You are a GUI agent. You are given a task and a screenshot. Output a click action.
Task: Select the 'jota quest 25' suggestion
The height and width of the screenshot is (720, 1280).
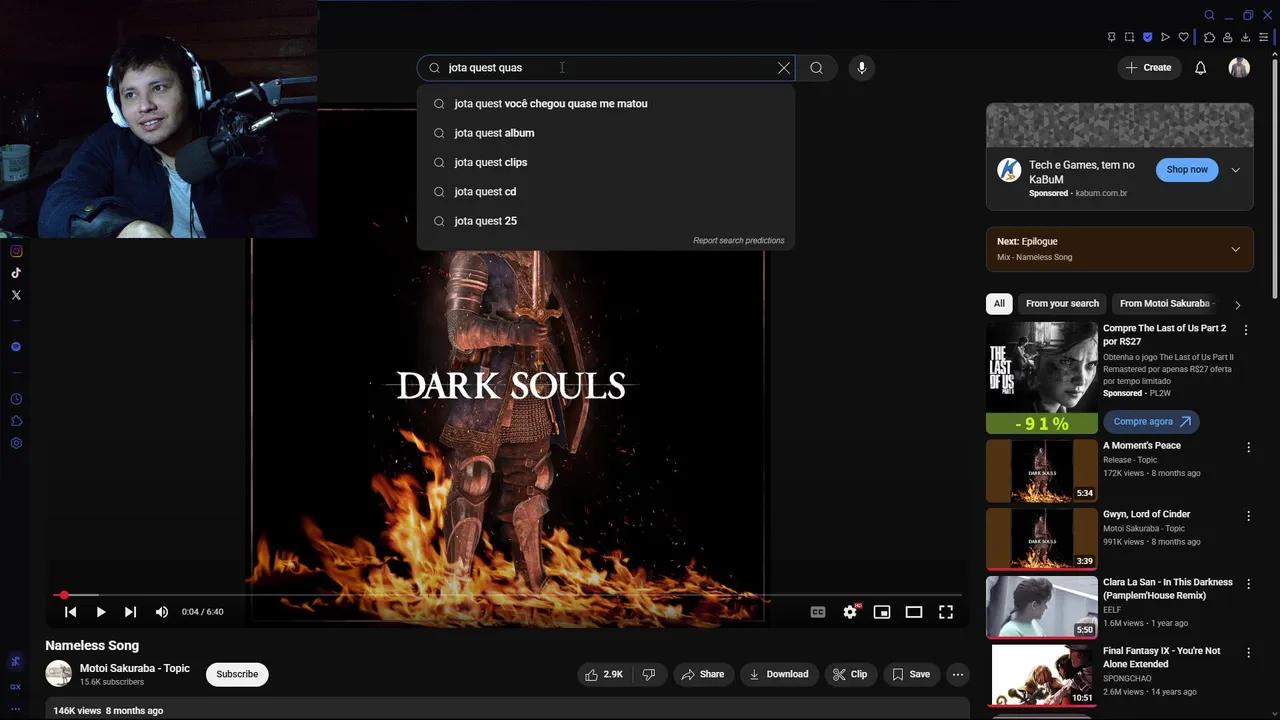[x=606, y=221]
